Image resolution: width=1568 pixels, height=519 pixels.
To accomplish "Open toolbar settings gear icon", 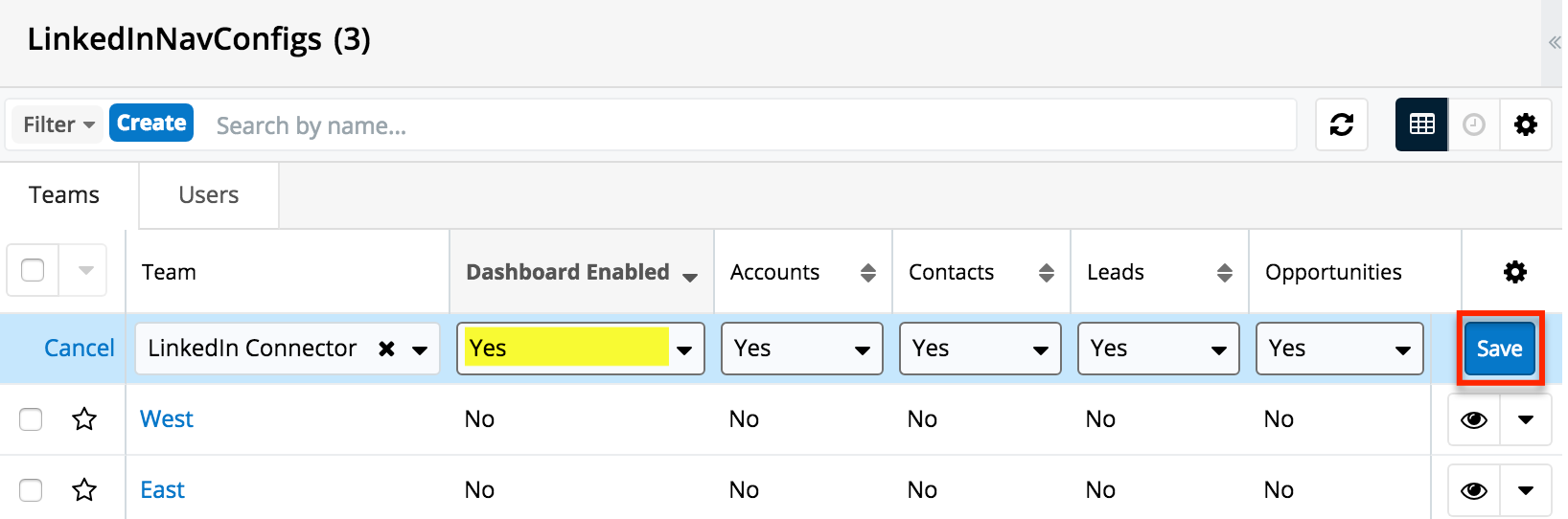I will 1526,124.
